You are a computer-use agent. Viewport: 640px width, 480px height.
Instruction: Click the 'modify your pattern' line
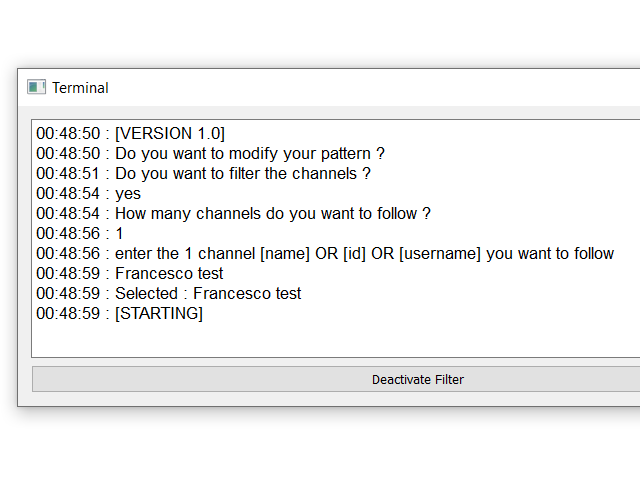[x=210, y=153]
